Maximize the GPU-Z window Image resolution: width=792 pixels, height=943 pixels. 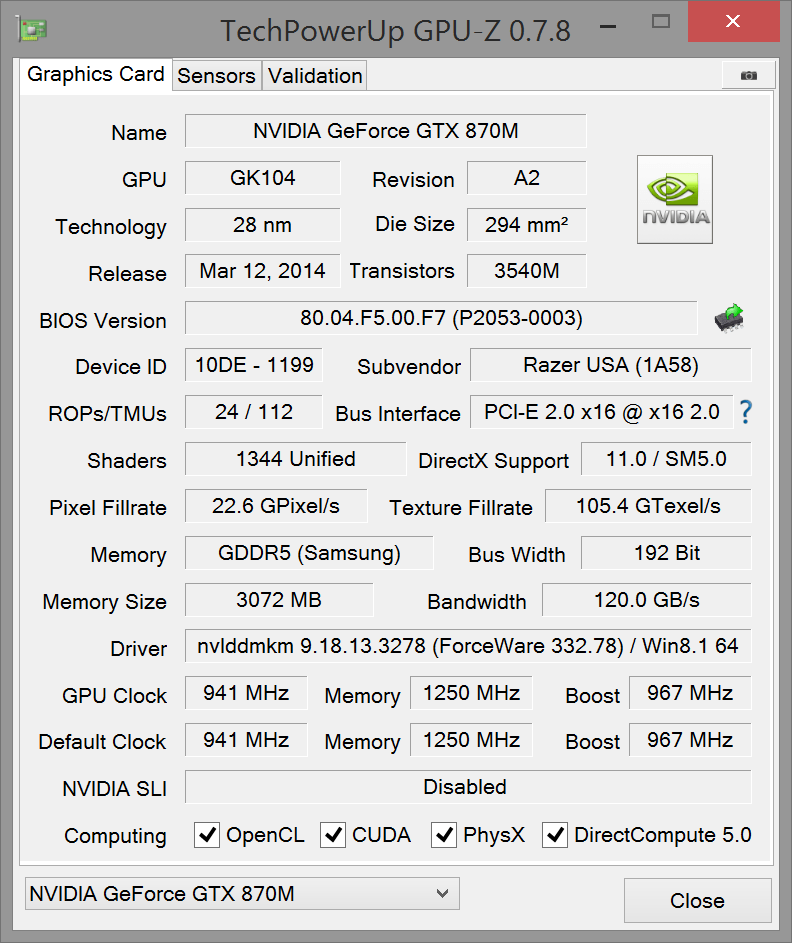[661, 22]
